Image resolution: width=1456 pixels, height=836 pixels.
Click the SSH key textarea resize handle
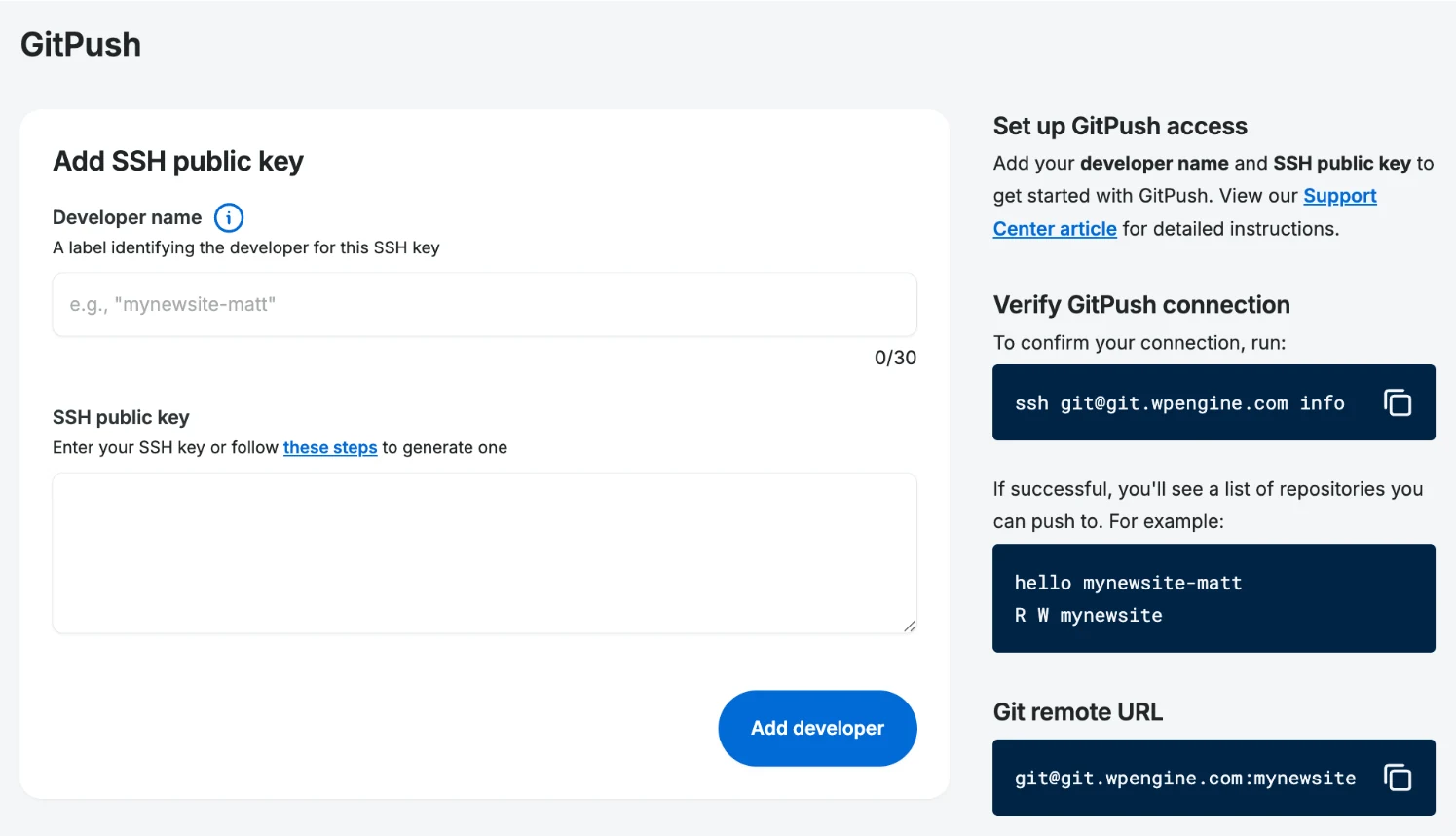tap(909, 626)
